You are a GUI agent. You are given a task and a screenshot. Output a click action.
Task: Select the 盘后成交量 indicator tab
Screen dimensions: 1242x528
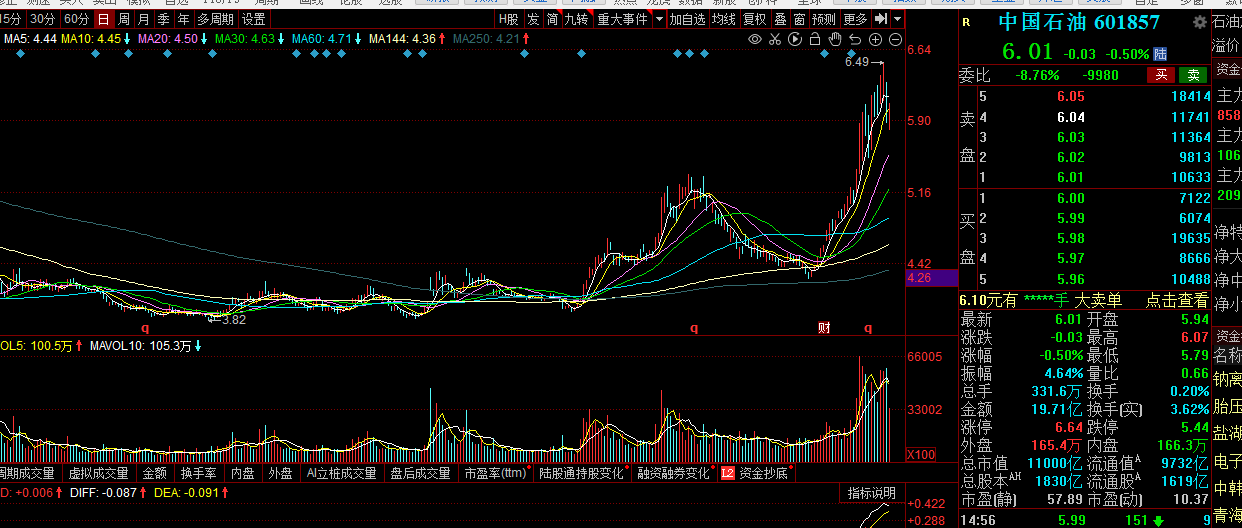pyautogui.click(x=420, y=474)
